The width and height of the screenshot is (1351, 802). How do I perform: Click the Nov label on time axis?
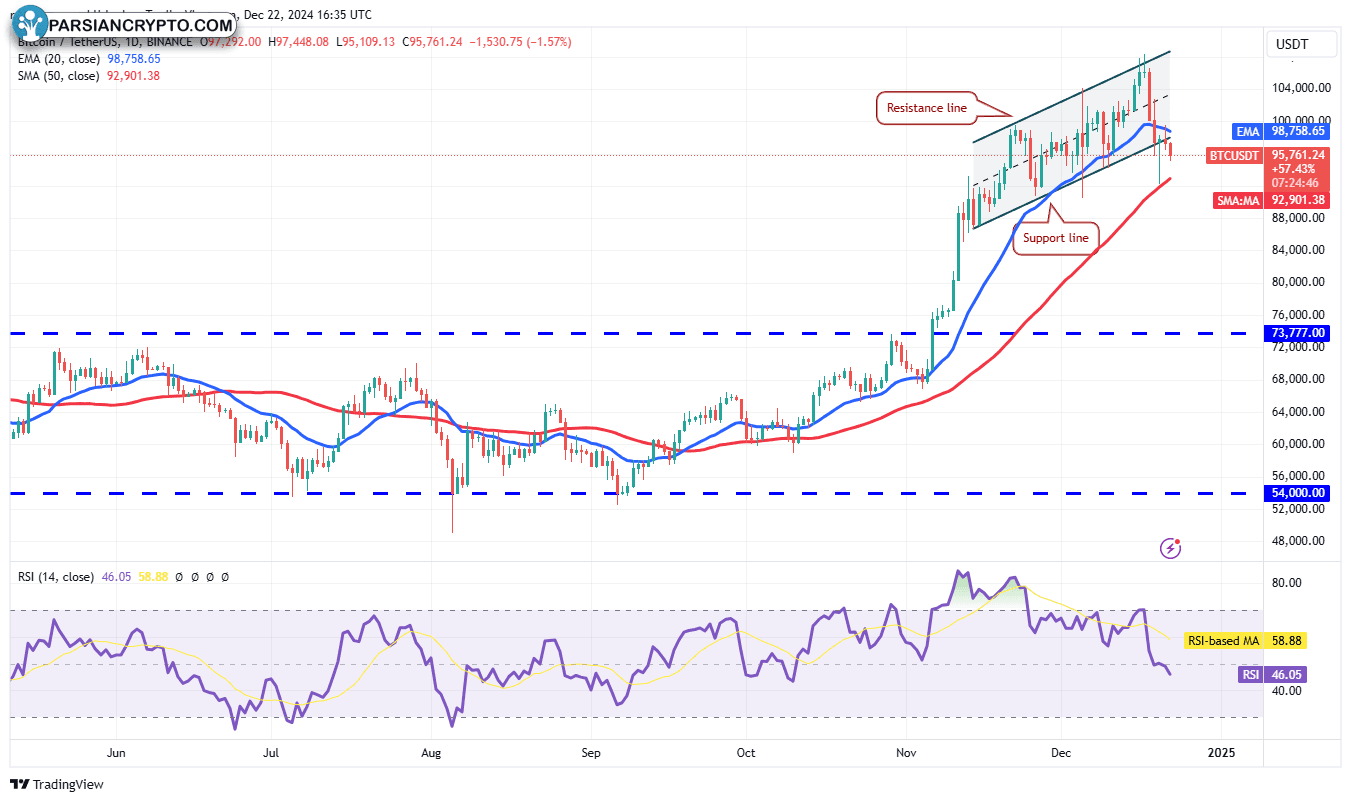tap(906, 752)
